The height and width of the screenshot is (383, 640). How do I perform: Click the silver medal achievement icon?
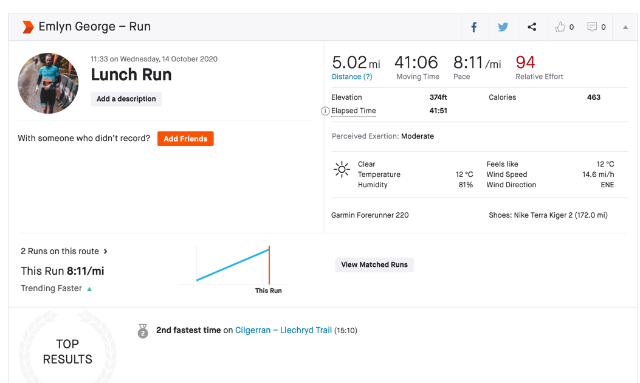(x=143, y=331)
